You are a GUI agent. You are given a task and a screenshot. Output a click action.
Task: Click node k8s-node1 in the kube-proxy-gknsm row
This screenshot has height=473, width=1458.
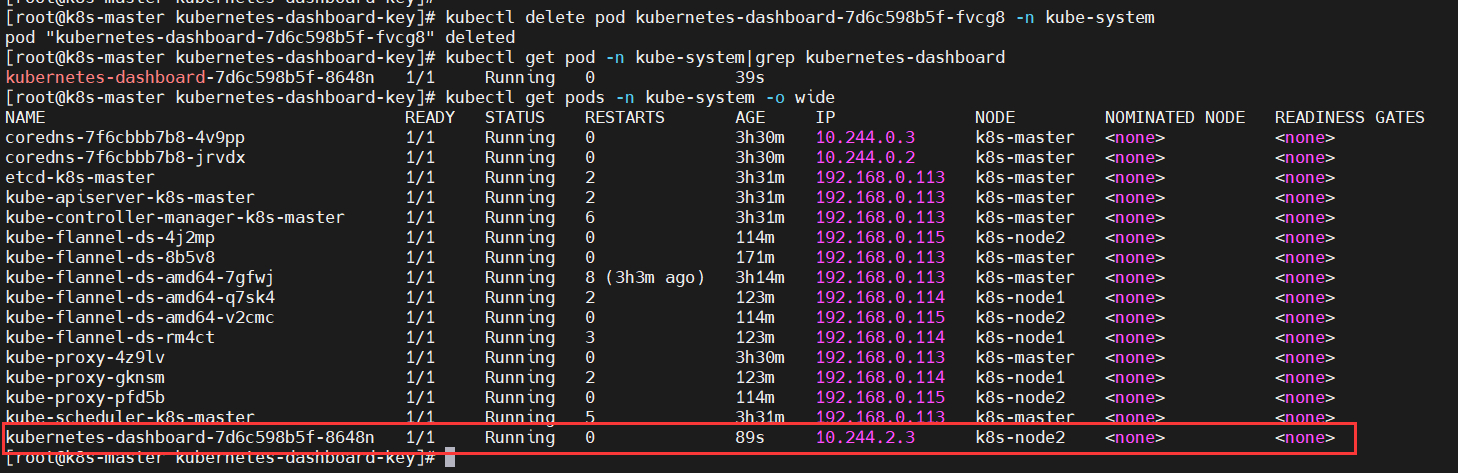pyautogui.click(x=1020, y=377)
